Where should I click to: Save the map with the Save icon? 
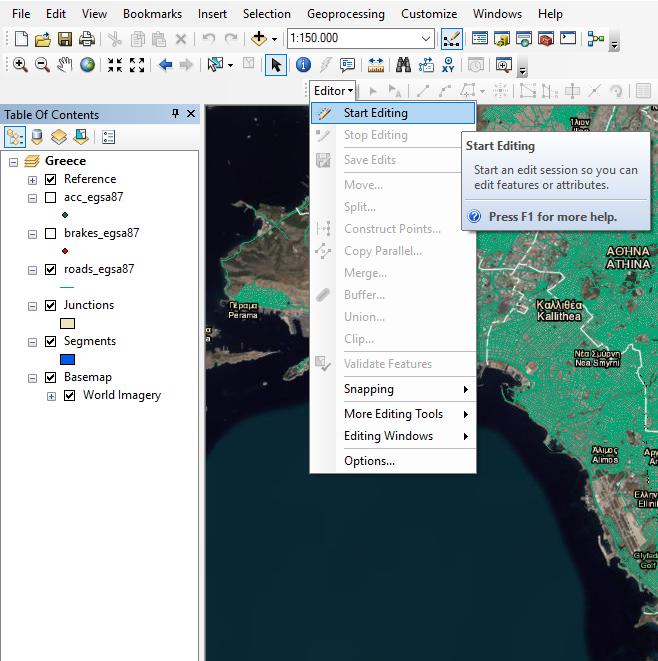point(64,39)
